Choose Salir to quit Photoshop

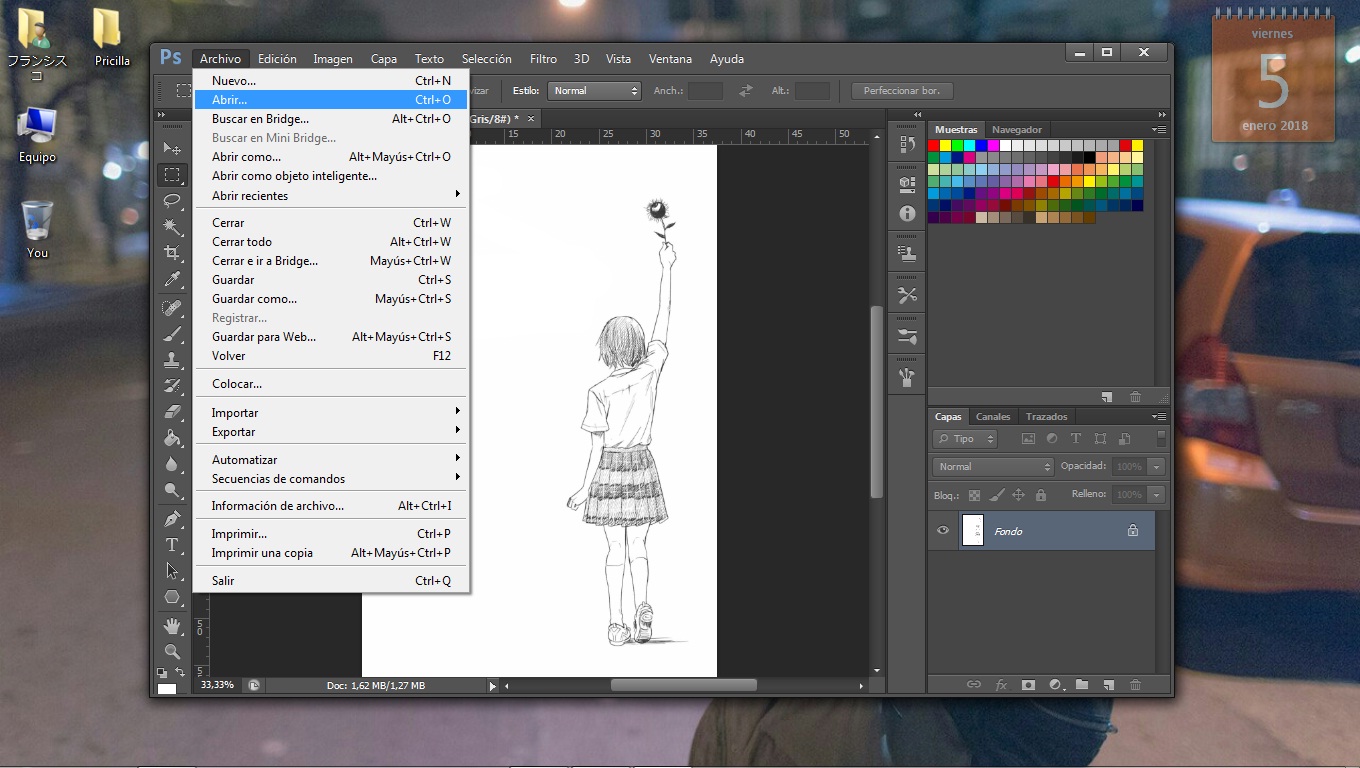tap(330, 581)
